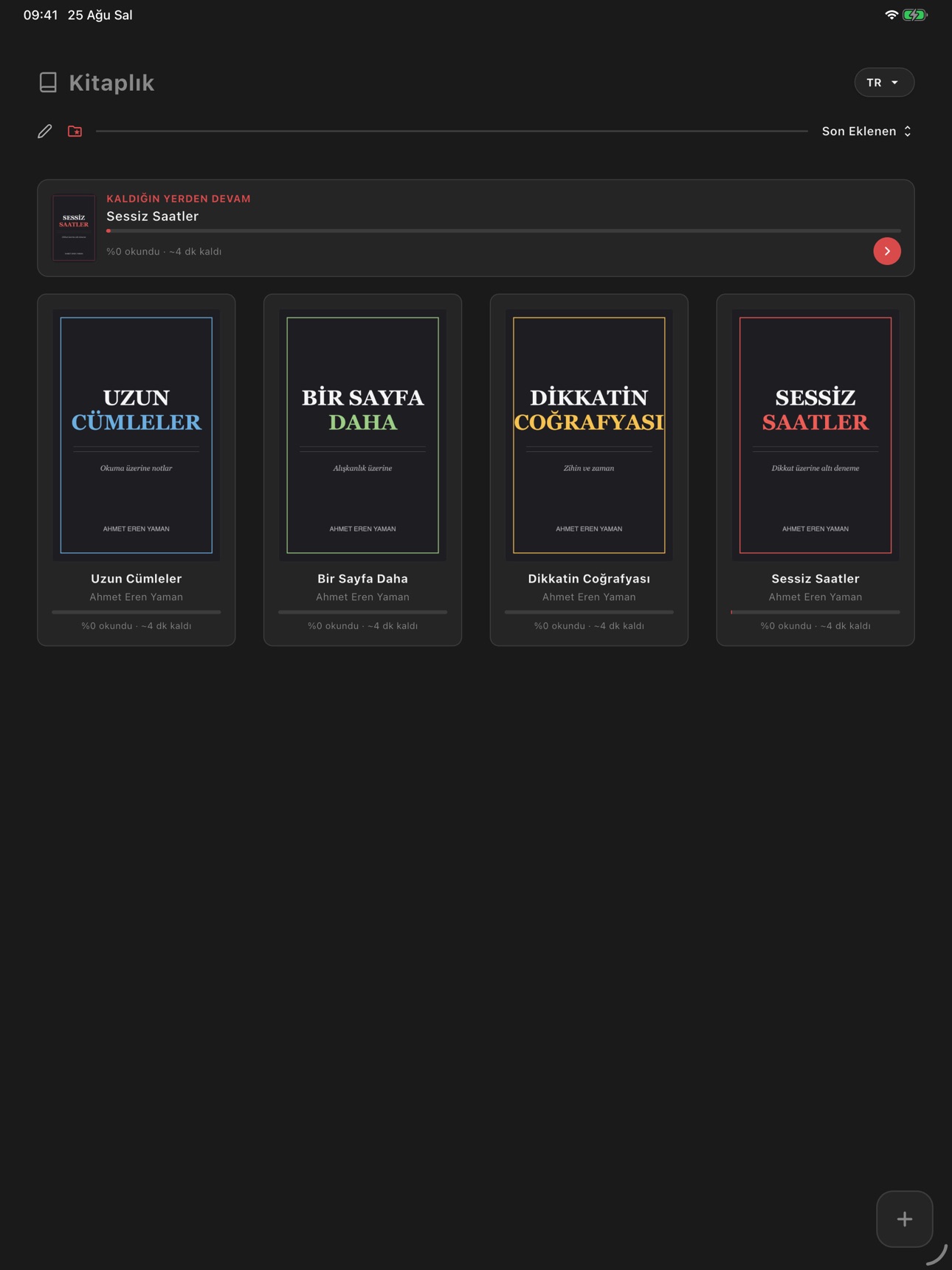Open the Uzun Cümleler book cover

137,435
